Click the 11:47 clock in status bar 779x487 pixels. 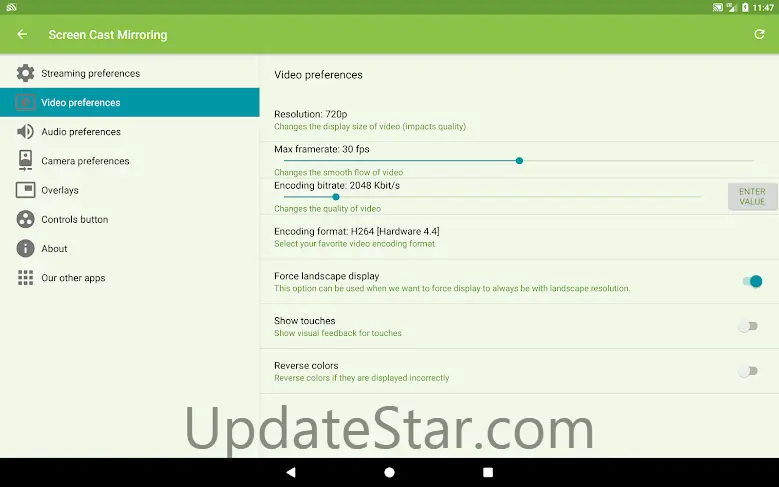(x=763, y=7)
